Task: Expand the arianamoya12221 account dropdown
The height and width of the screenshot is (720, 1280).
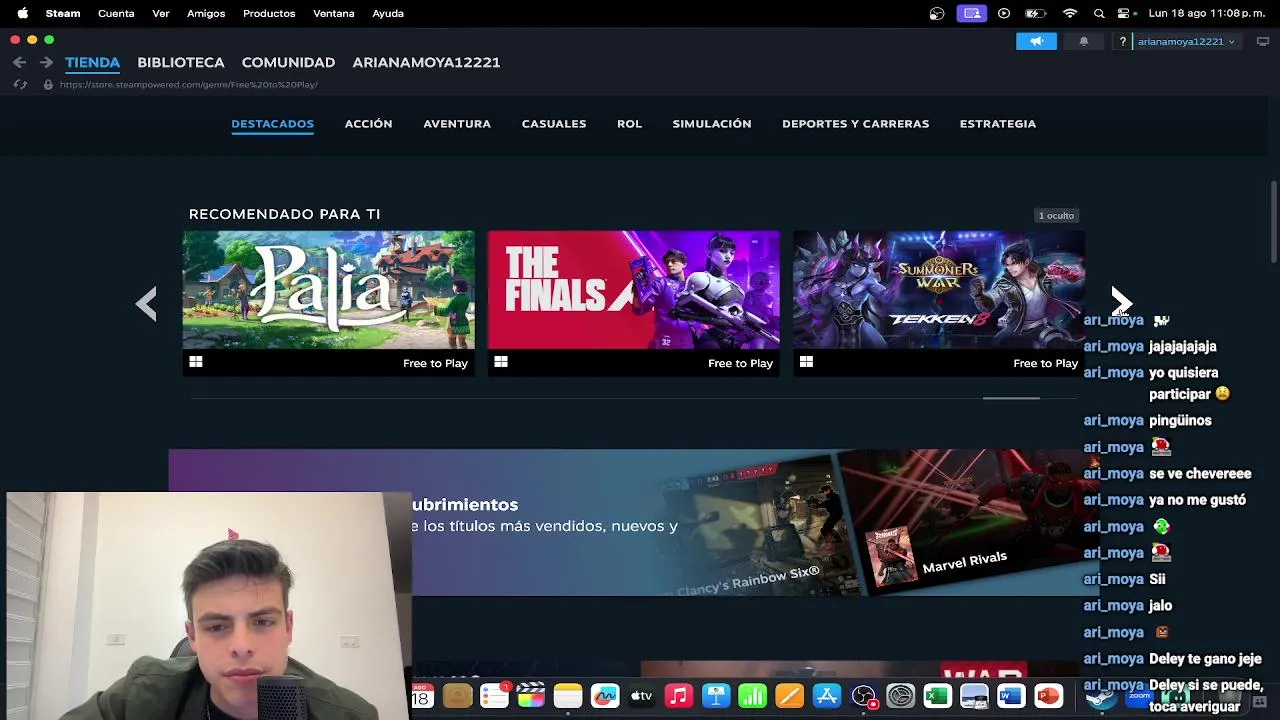Action: tap(1186, 41)
